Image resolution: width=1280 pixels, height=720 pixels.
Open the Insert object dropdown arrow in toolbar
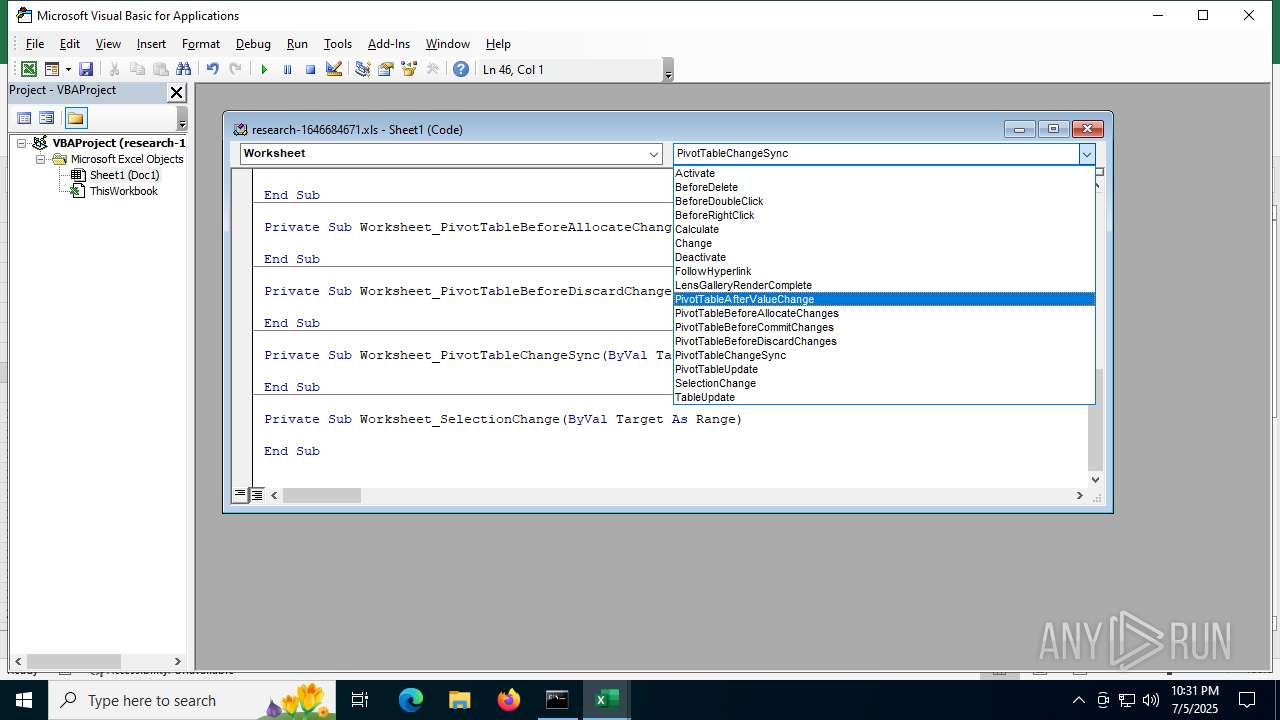68,69
